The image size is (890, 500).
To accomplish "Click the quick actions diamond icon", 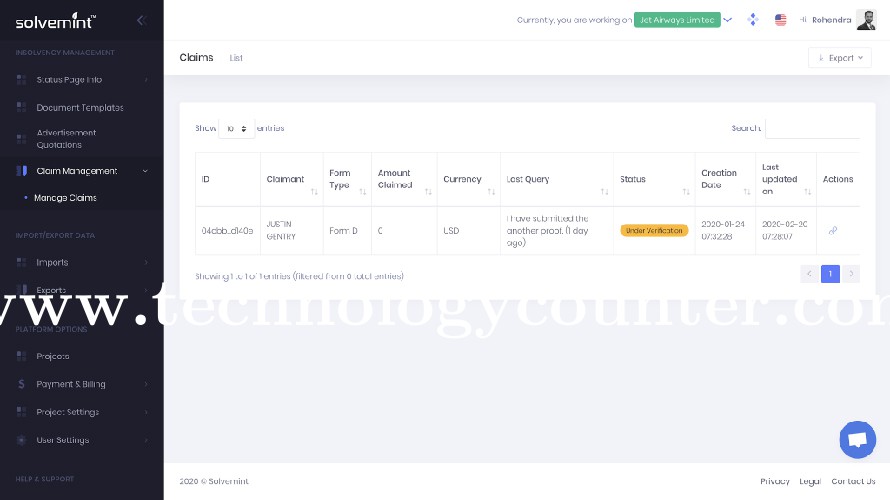I will 753,20.
